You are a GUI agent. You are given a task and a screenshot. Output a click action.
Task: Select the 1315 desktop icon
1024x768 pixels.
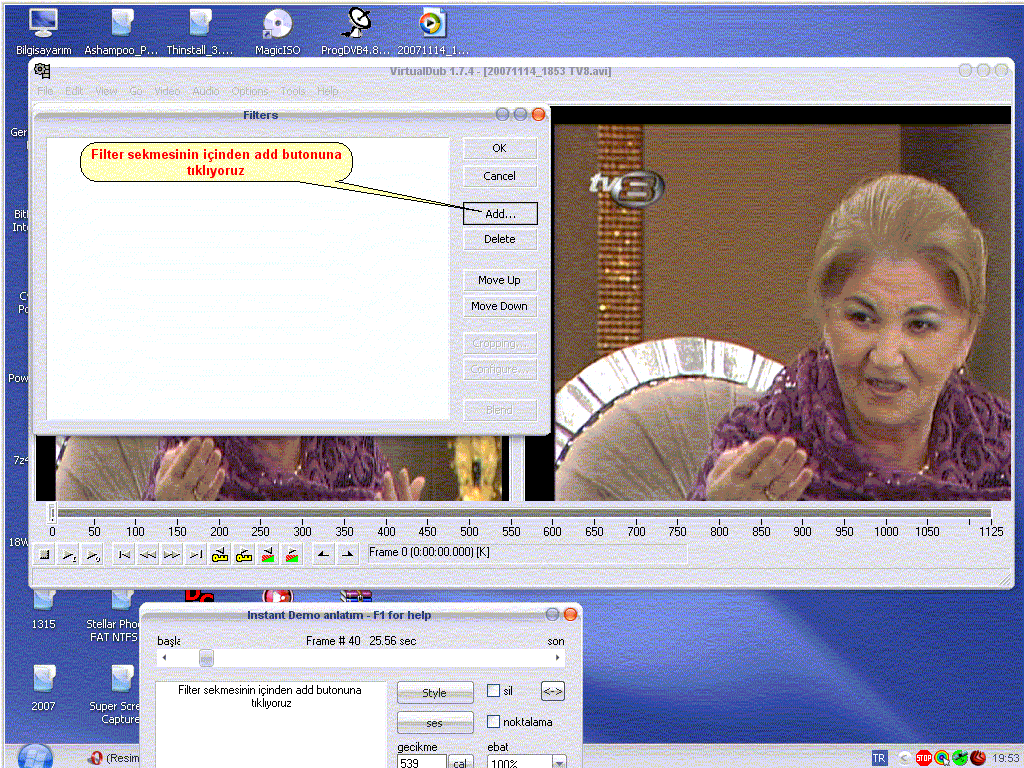click(43, 611)
